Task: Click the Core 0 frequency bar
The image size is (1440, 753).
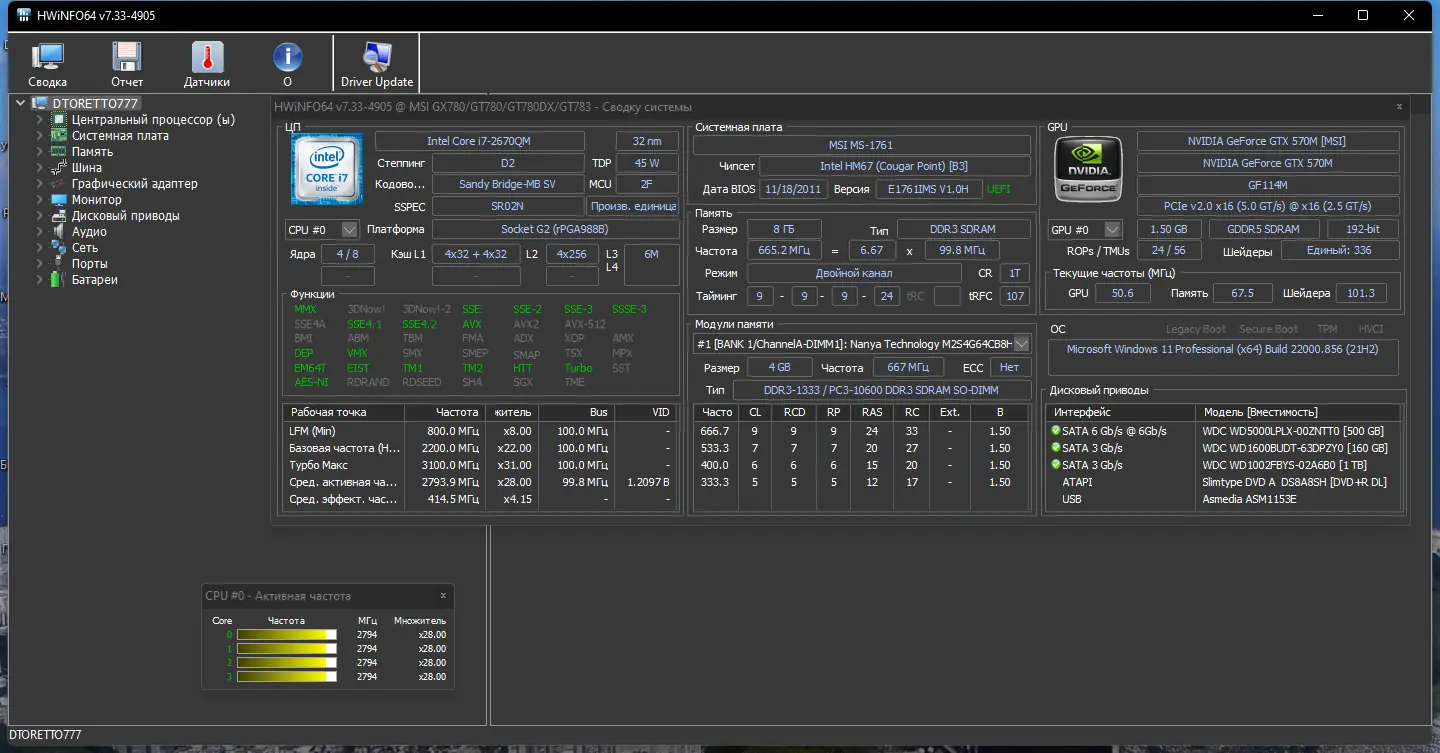Action: click(288, 635)
